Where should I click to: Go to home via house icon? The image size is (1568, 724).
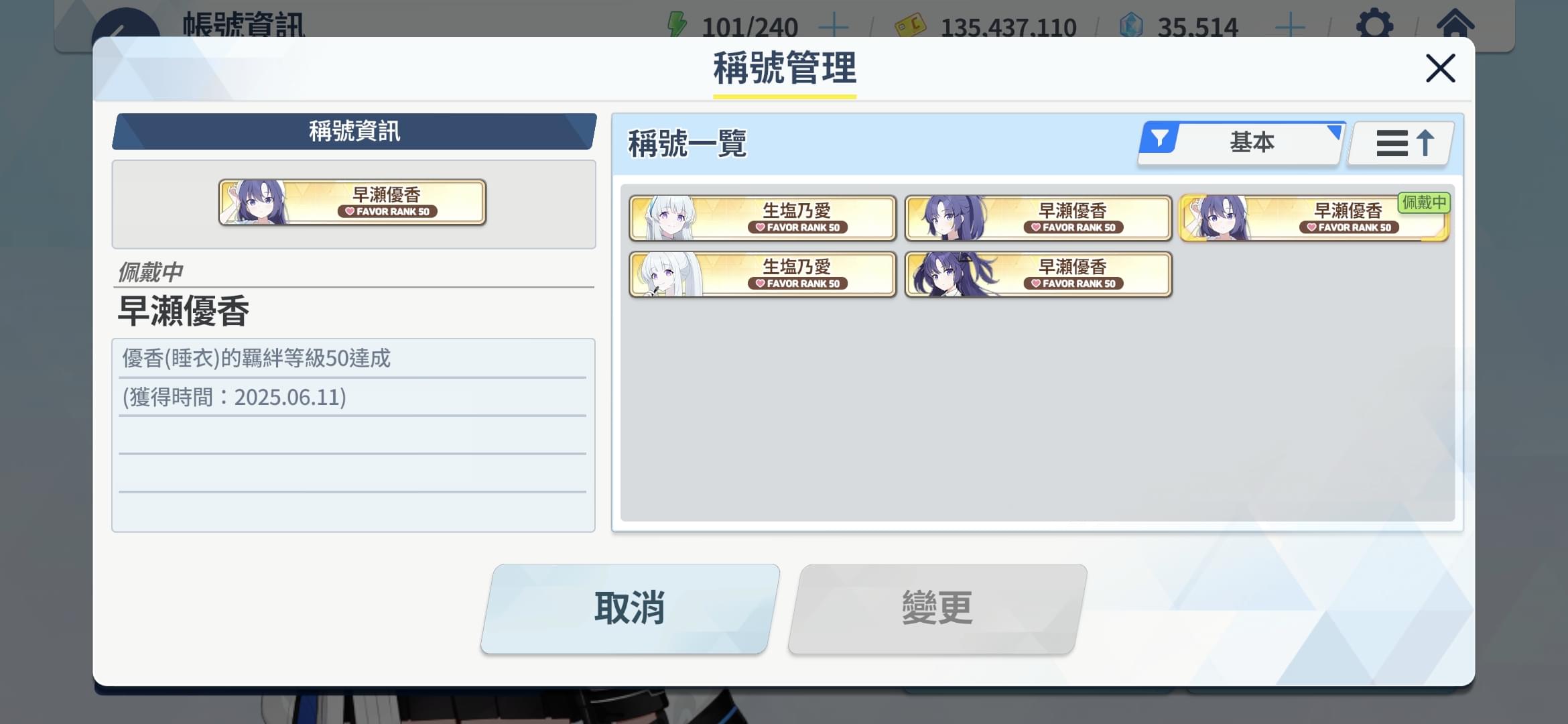coord(1455,24)
